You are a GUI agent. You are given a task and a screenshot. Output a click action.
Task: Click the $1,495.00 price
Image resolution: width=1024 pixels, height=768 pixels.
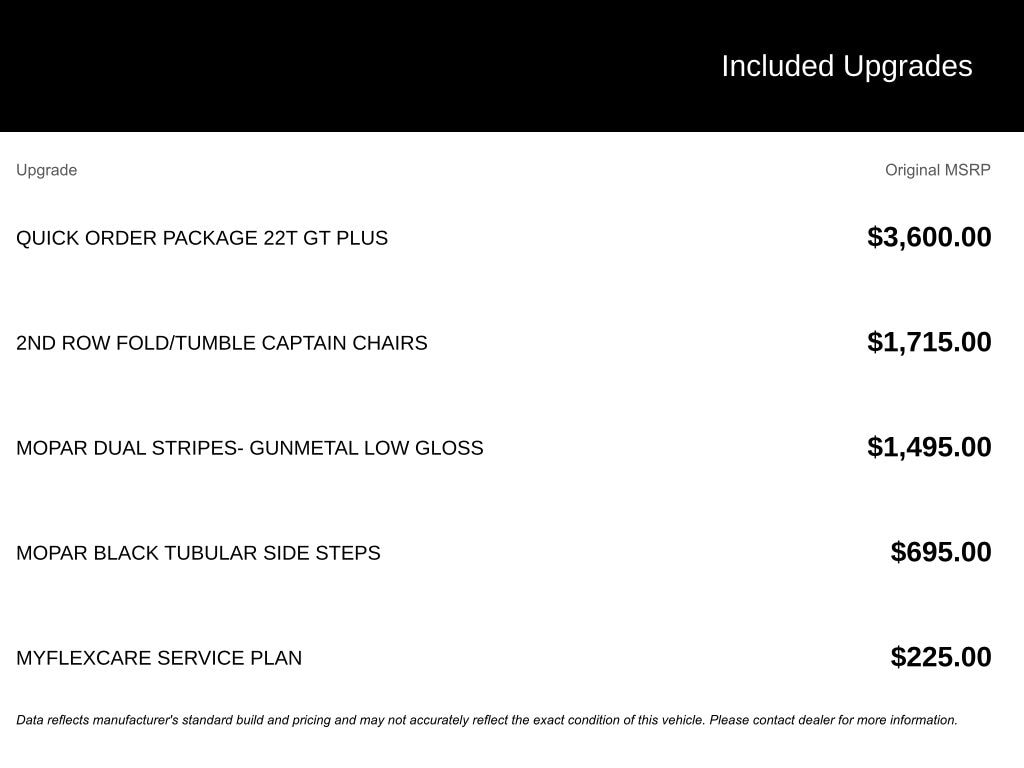[929, 447]
